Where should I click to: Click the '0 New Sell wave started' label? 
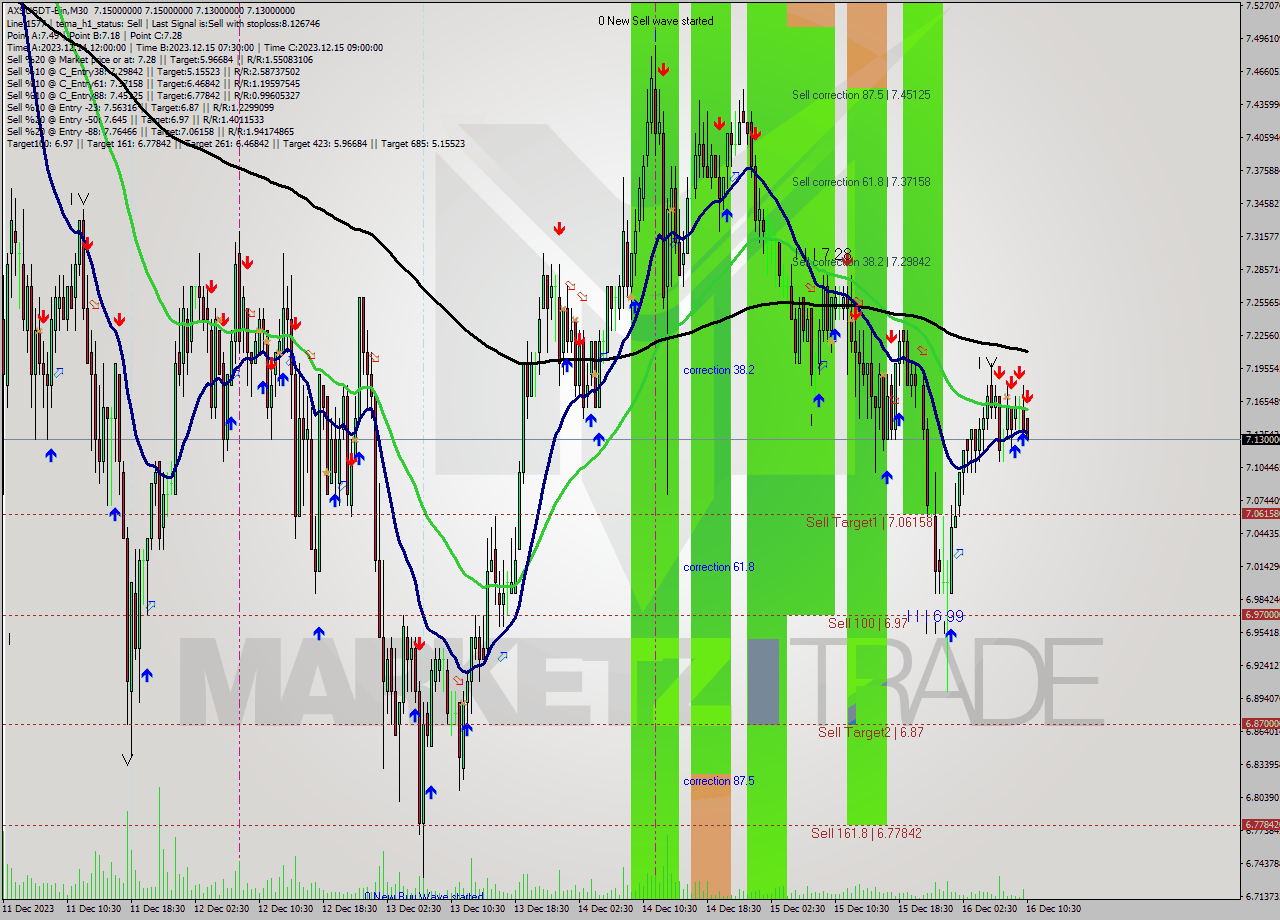[x=656, y=21]
